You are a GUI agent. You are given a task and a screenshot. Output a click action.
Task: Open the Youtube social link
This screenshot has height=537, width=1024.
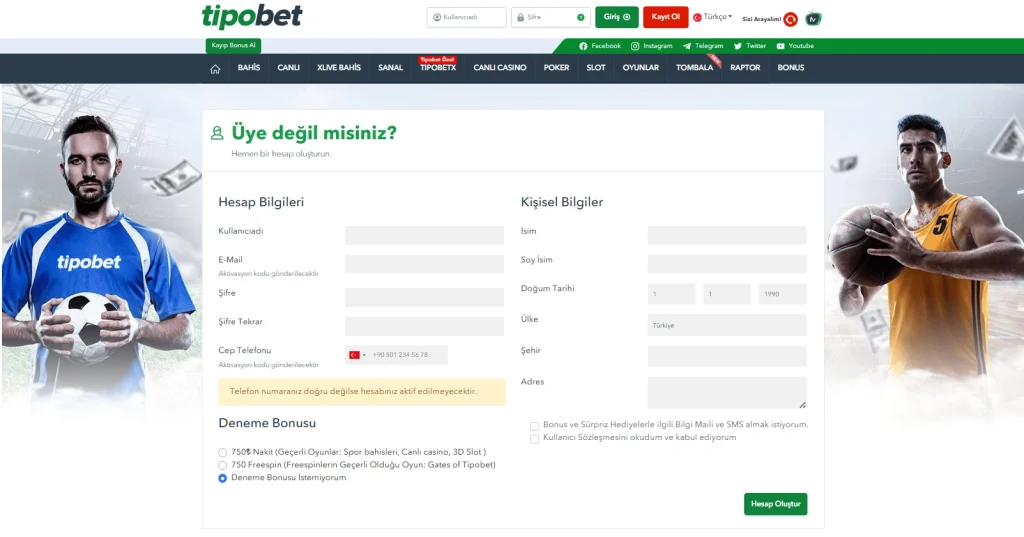point(795,46)
